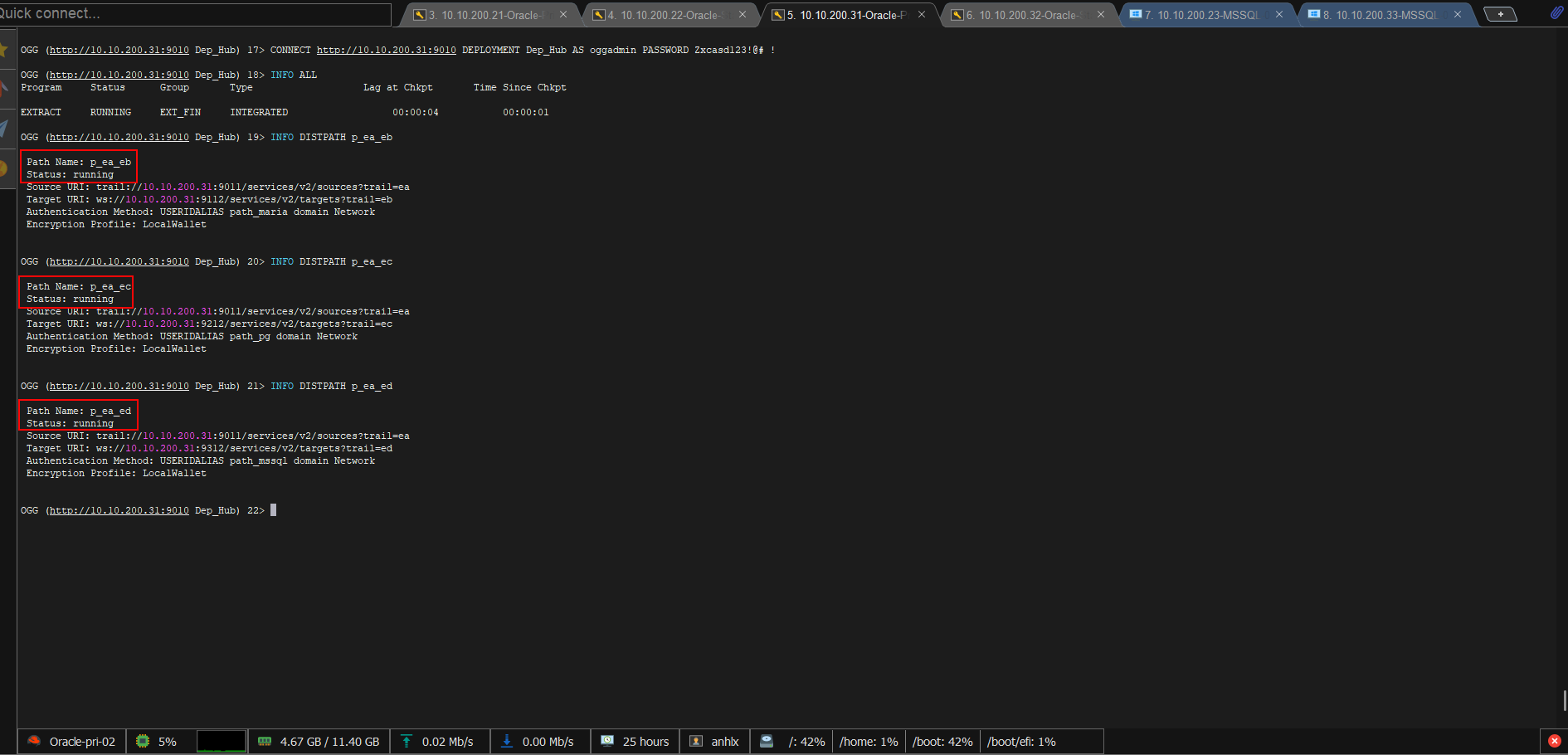This screenshot has width=1568, height=755.
Task: Open the CPU usage graph in status bar
Action: click(x=222, y=741)
